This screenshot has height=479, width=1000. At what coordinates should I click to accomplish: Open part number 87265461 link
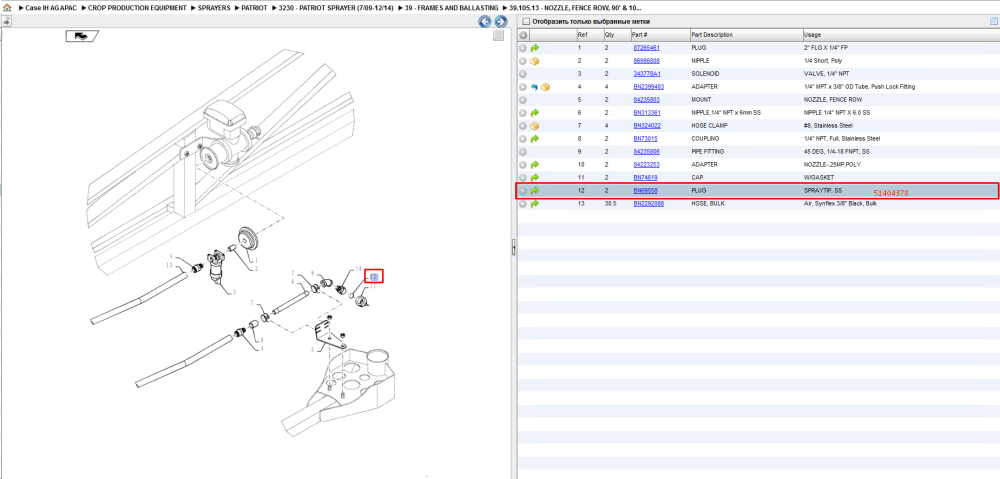646,48
